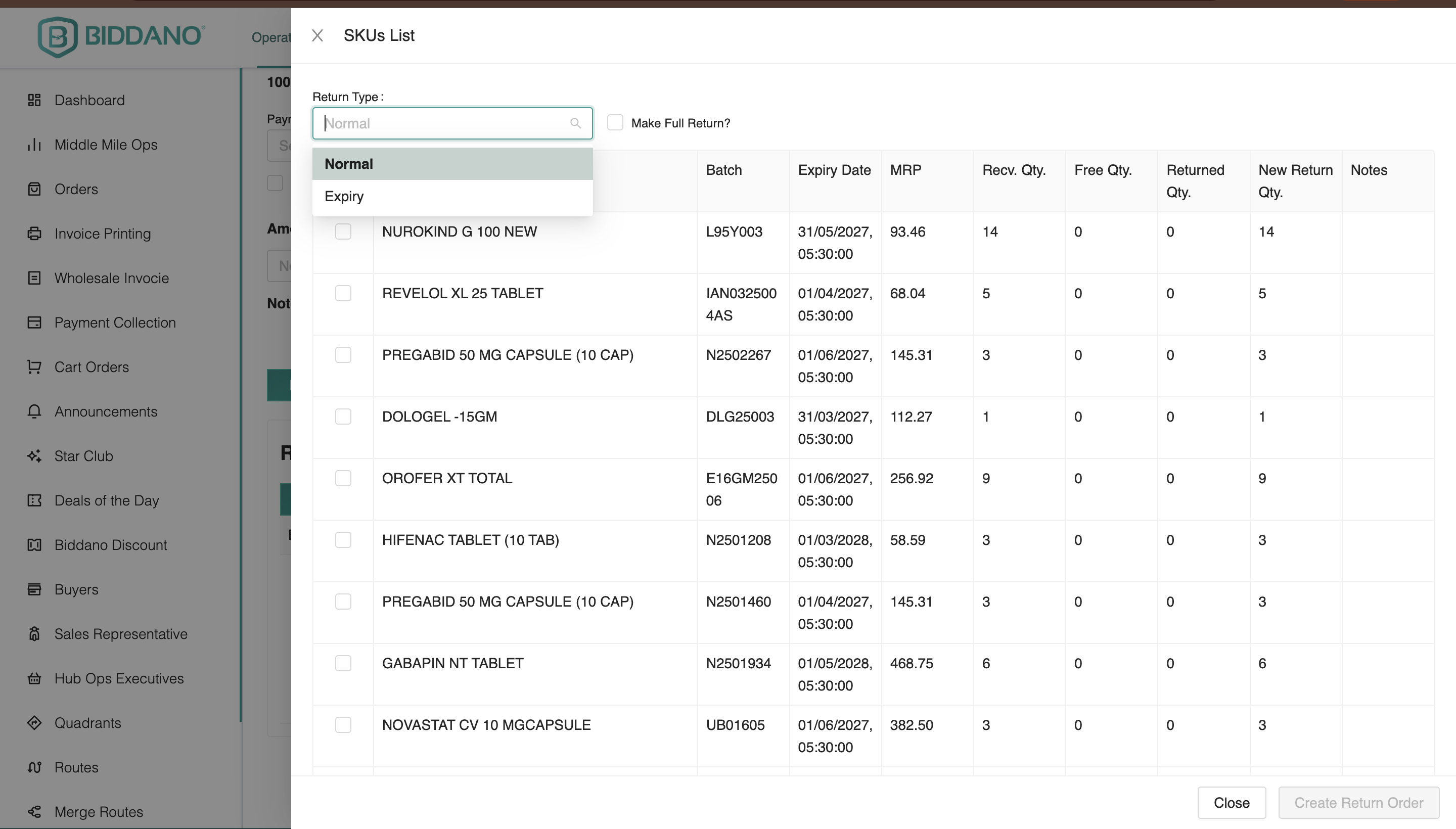Click batch number L95Y003
Screen dimensions: 1456x829
[x=734, y=232]
